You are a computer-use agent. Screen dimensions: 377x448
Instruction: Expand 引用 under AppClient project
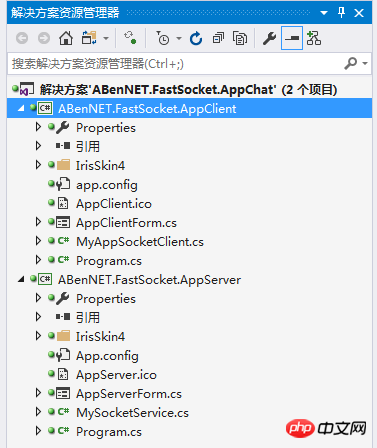coord(38,146)
